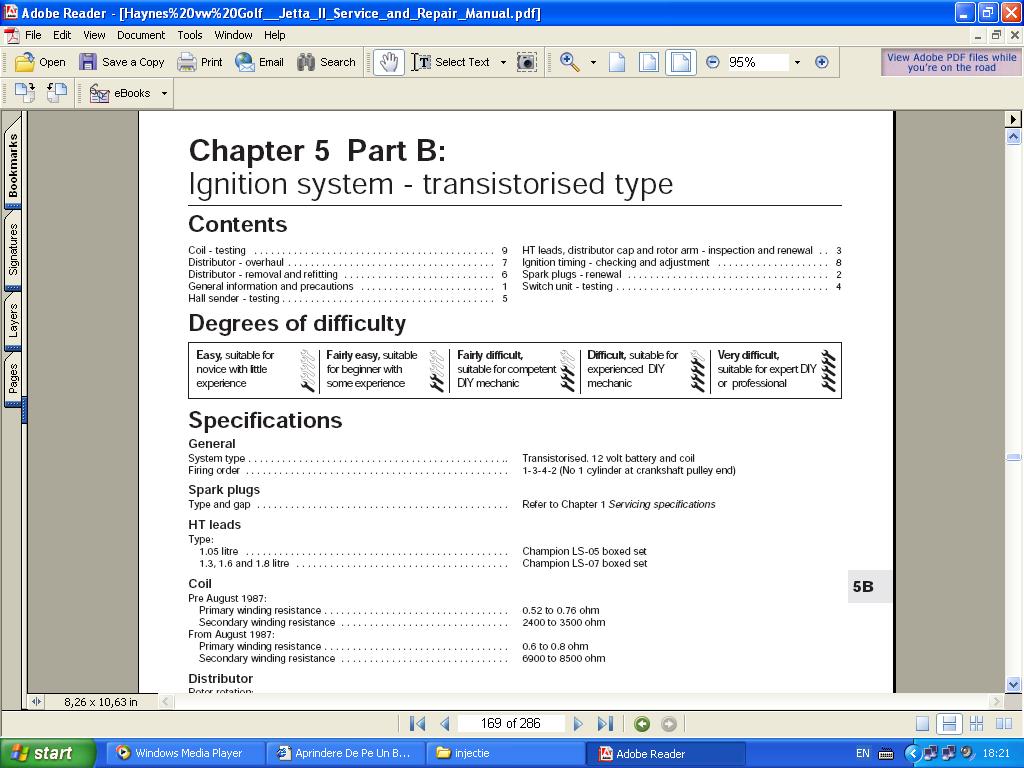The width and height of the screenshot is (1024, 768).
Task: Go to next view grey arrow
Action: coord(669,724)
